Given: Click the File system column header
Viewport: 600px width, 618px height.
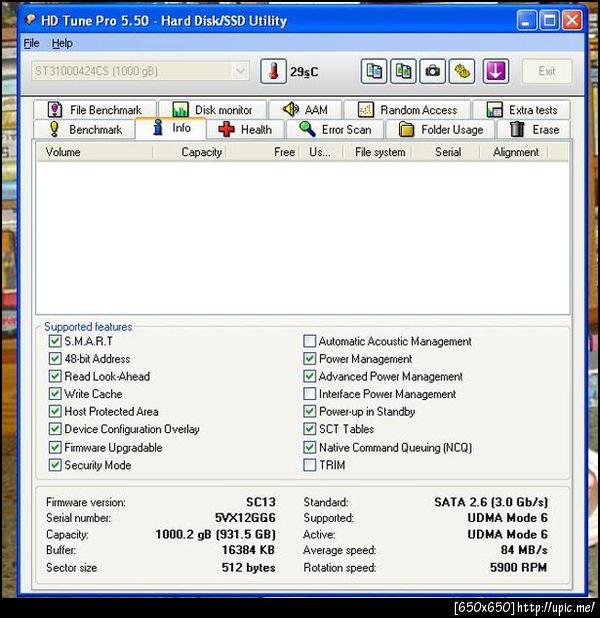Looking at the screenshot, I should [377, 152].
